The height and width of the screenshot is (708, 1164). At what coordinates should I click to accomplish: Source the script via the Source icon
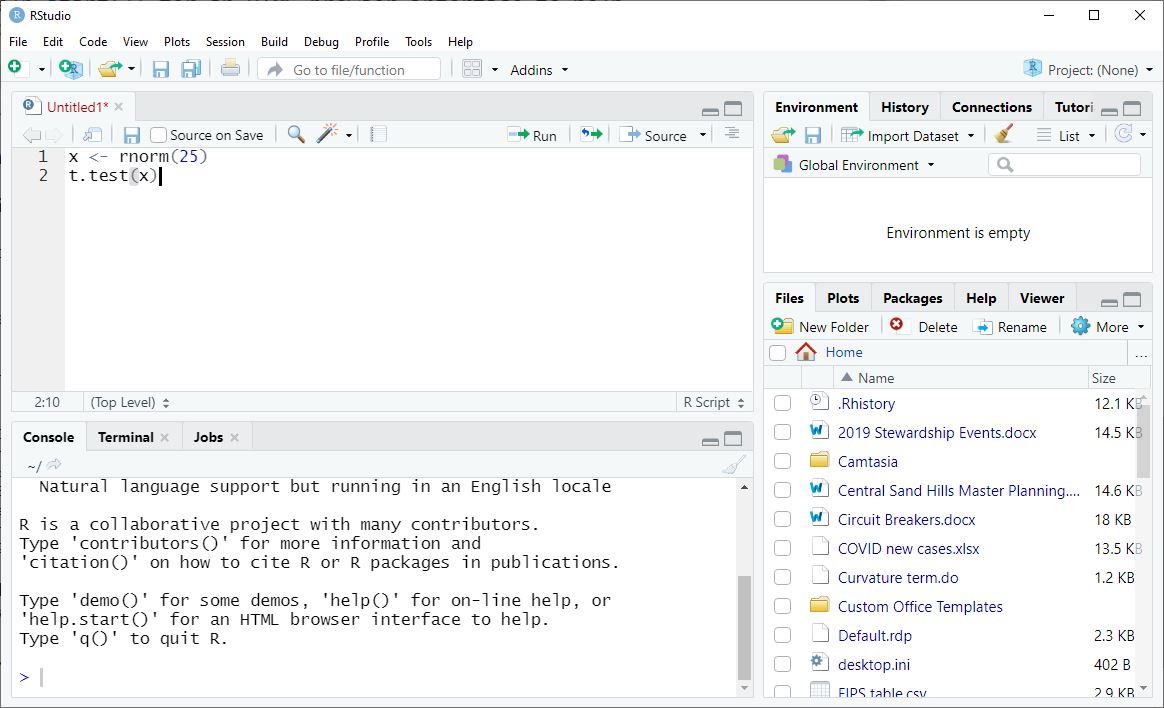click(x=656, y=134)
